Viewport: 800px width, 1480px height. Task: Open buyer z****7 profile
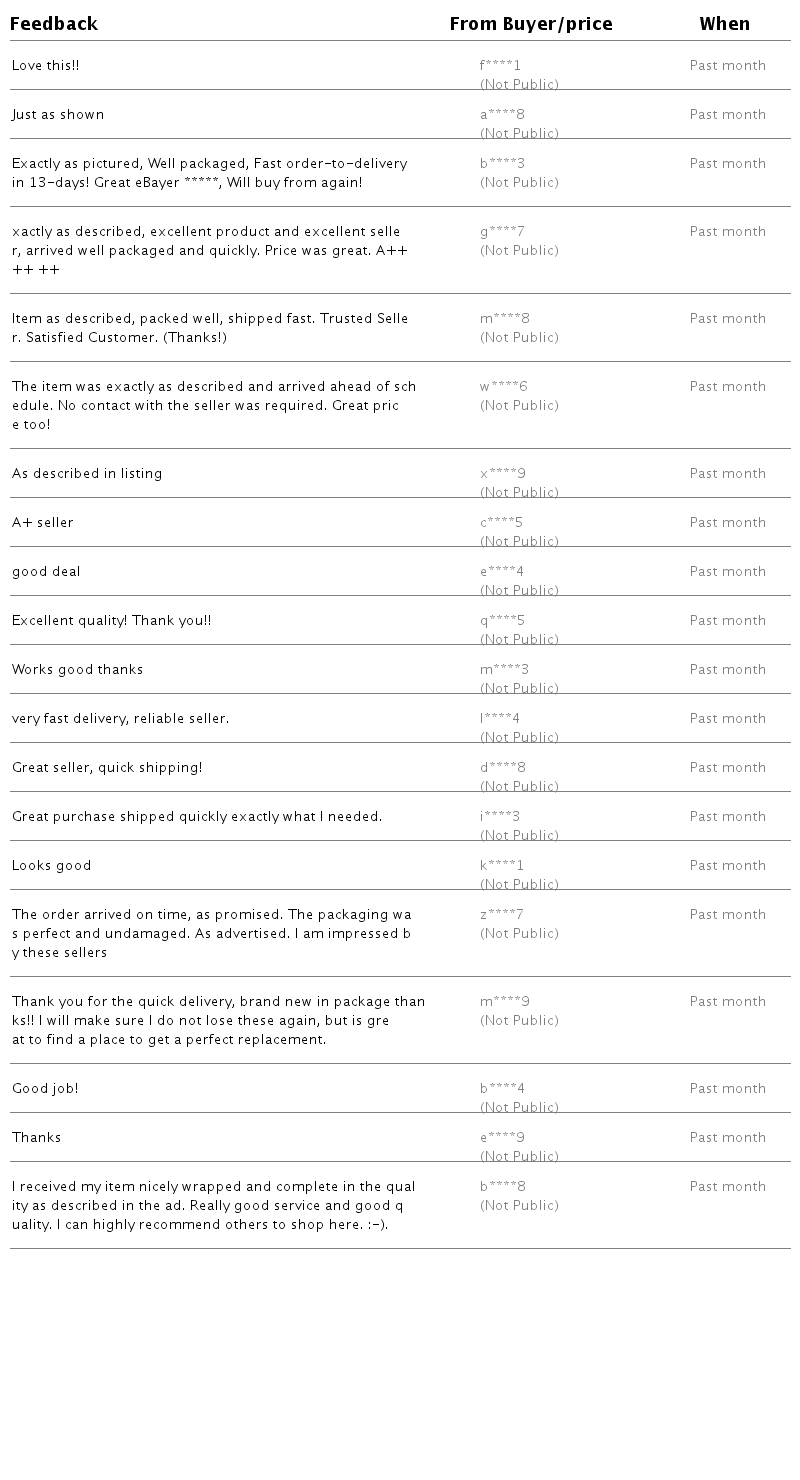click(x=502, y=915)
